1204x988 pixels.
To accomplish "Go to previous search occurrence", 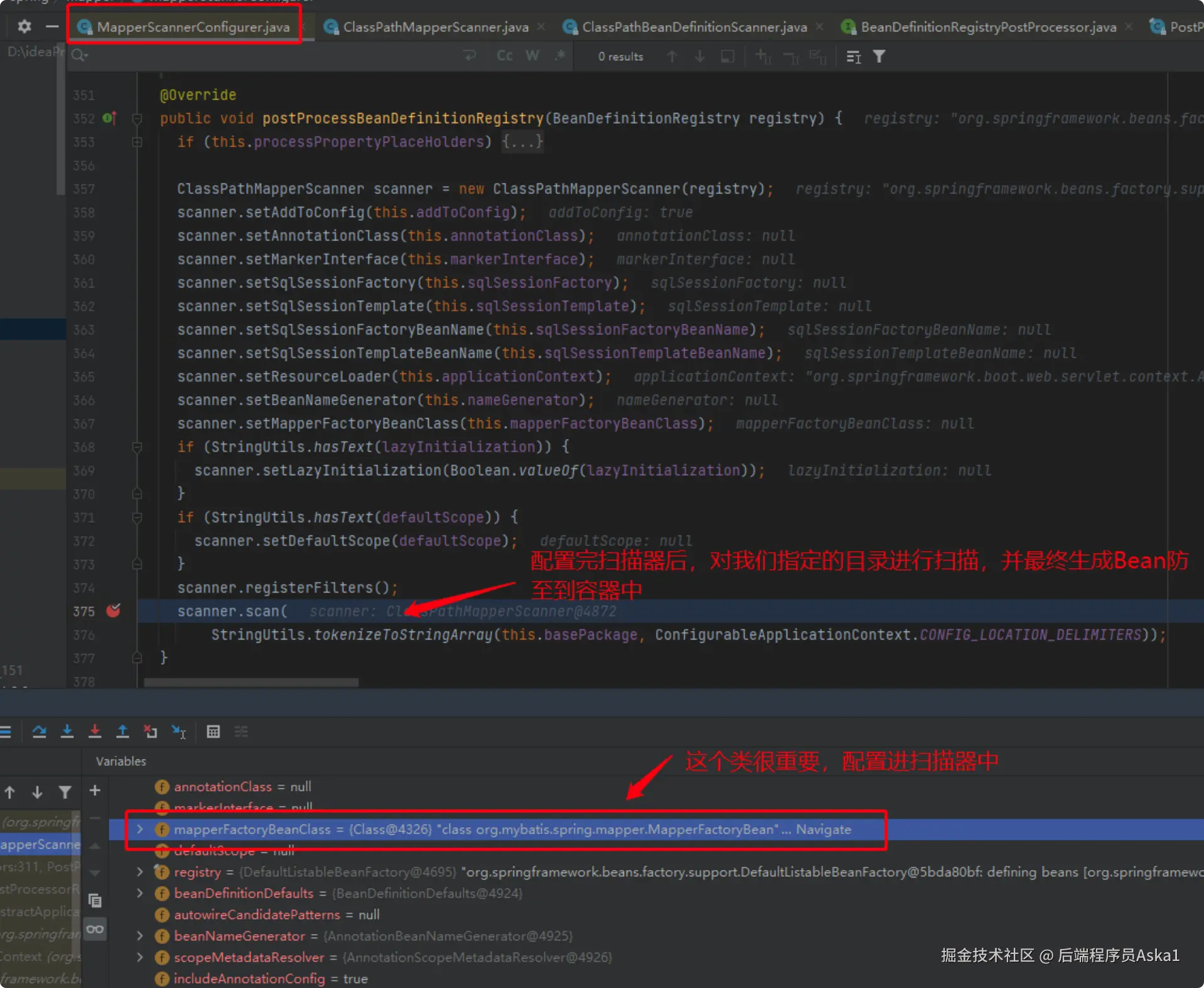I will pyautogui.click(x=672, y=56).
